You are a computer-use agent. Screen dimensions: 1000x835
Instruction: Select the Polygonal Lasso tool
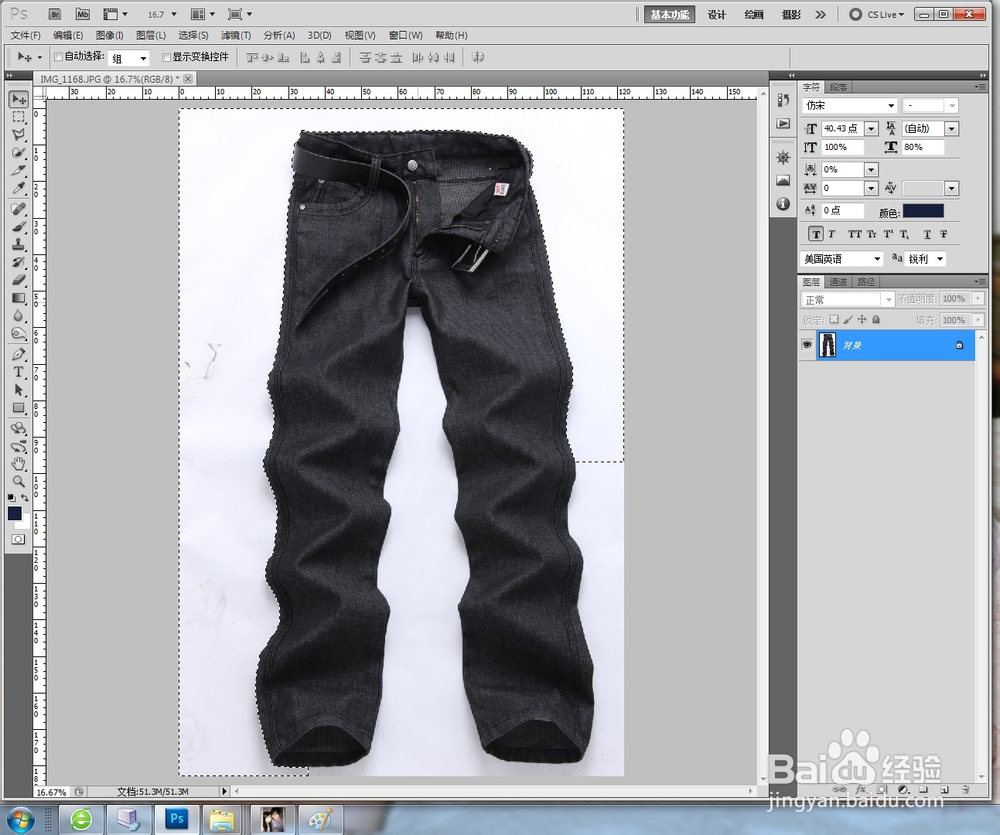click(x=18, y=135)
